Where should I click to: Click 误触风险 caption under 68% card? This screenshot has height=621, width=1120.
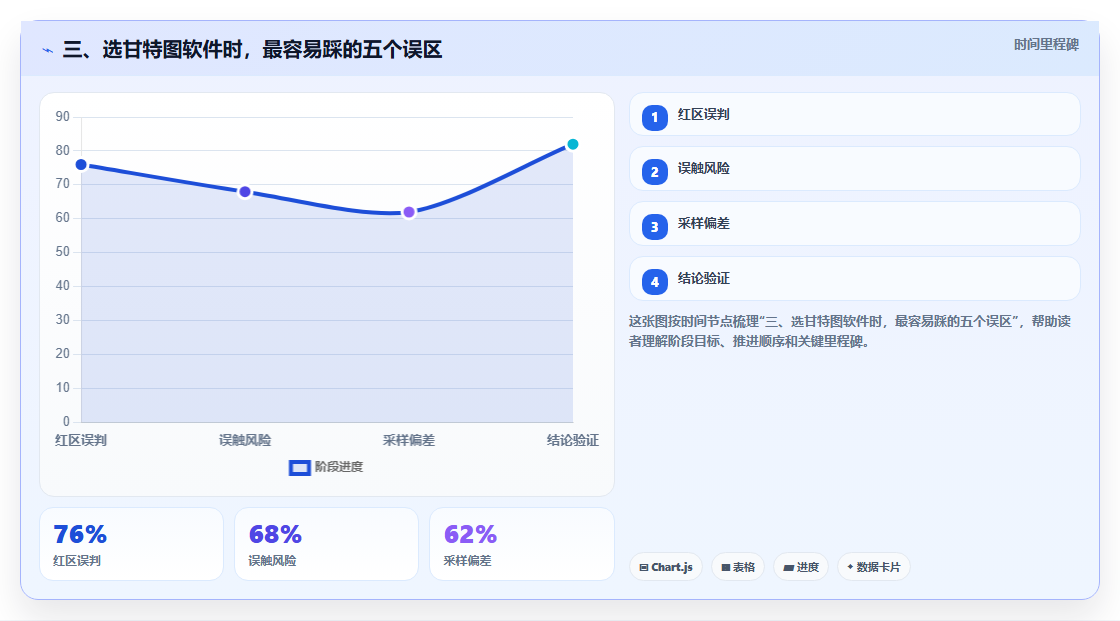point(272,561)
